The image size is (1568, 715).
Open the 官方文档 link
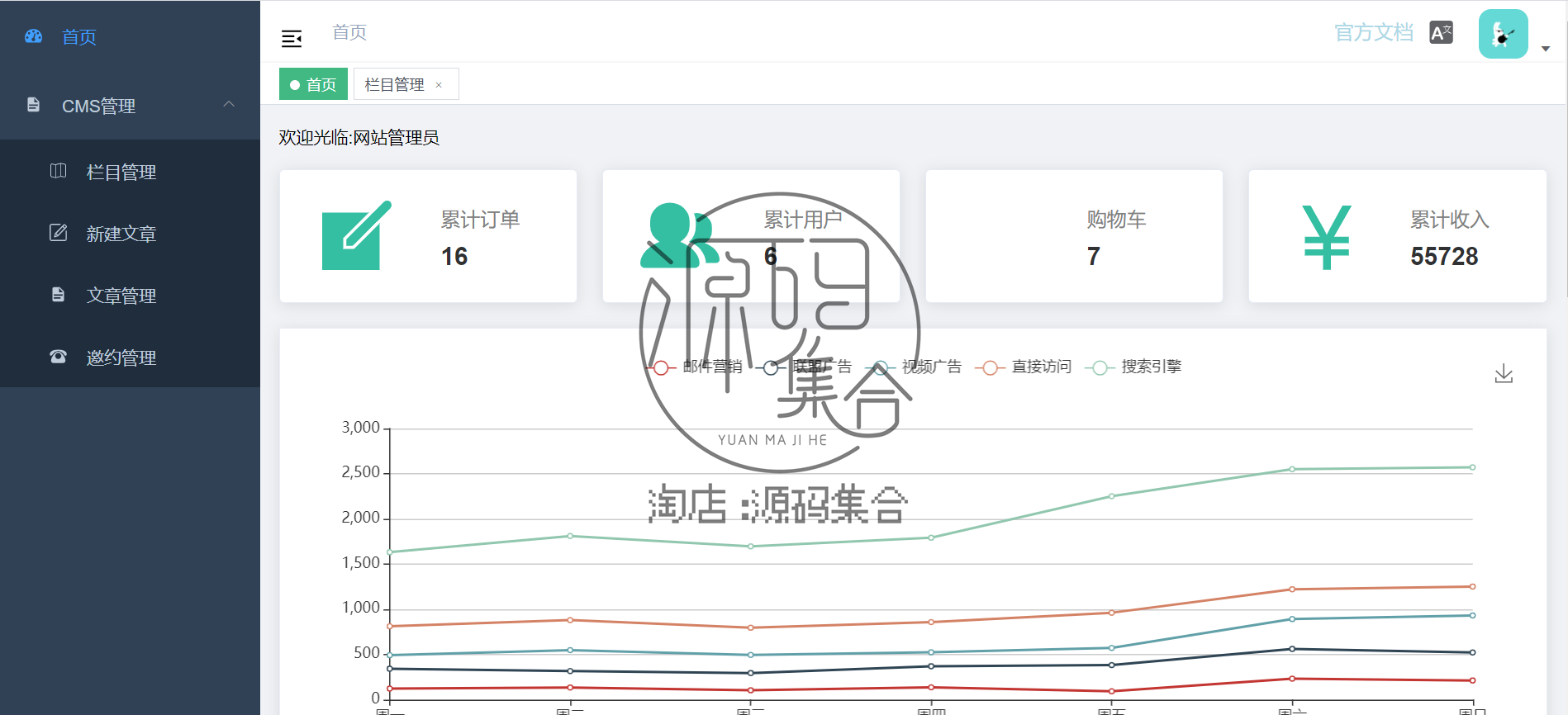click(x=1374, y=33)
